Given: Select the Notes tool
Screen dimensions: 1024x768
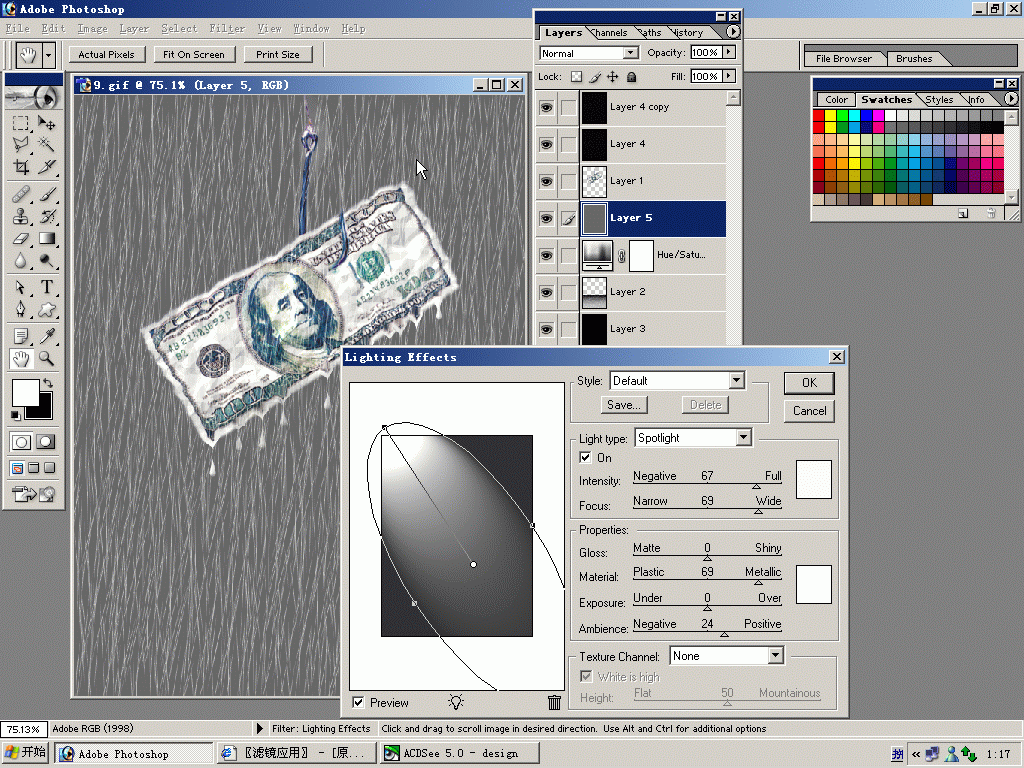Looking at the screenshot, I should pos(21,336).
